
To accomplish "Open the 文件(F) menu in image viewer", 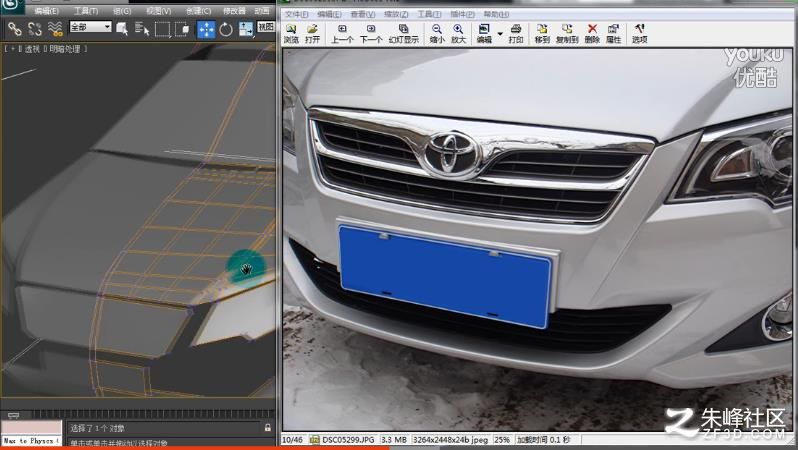I will point(296,14).
